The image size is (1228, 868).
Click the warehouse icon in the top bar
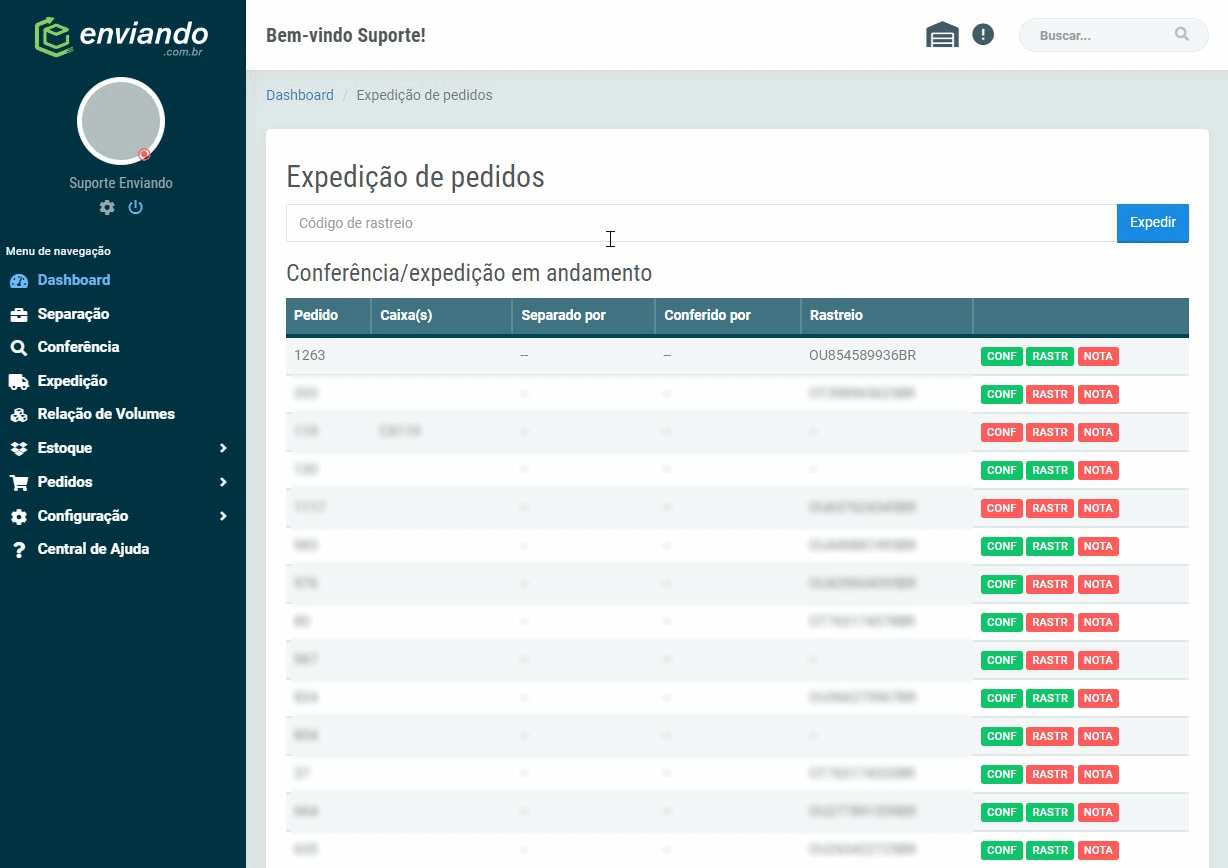pyautogui.click(x=942, y=35)
